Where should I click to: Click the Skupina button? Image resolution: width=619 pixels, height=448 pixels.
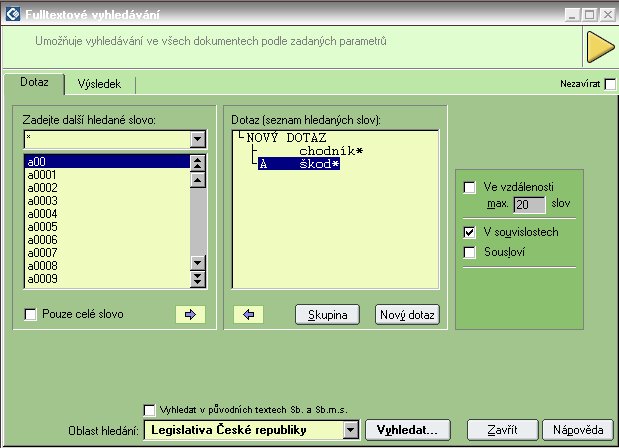point(327,315)
